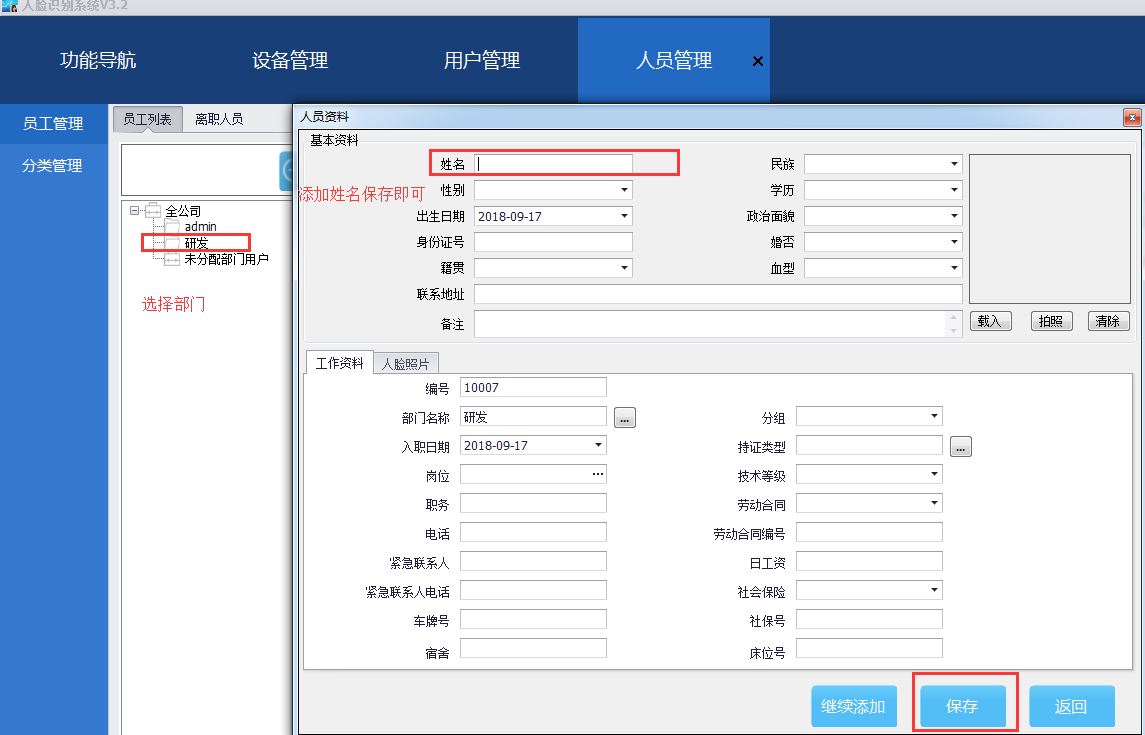Select 未分配部门用户 in tree
The width and height of the screenshot is (1145, 735).
[x=226, y=259]
